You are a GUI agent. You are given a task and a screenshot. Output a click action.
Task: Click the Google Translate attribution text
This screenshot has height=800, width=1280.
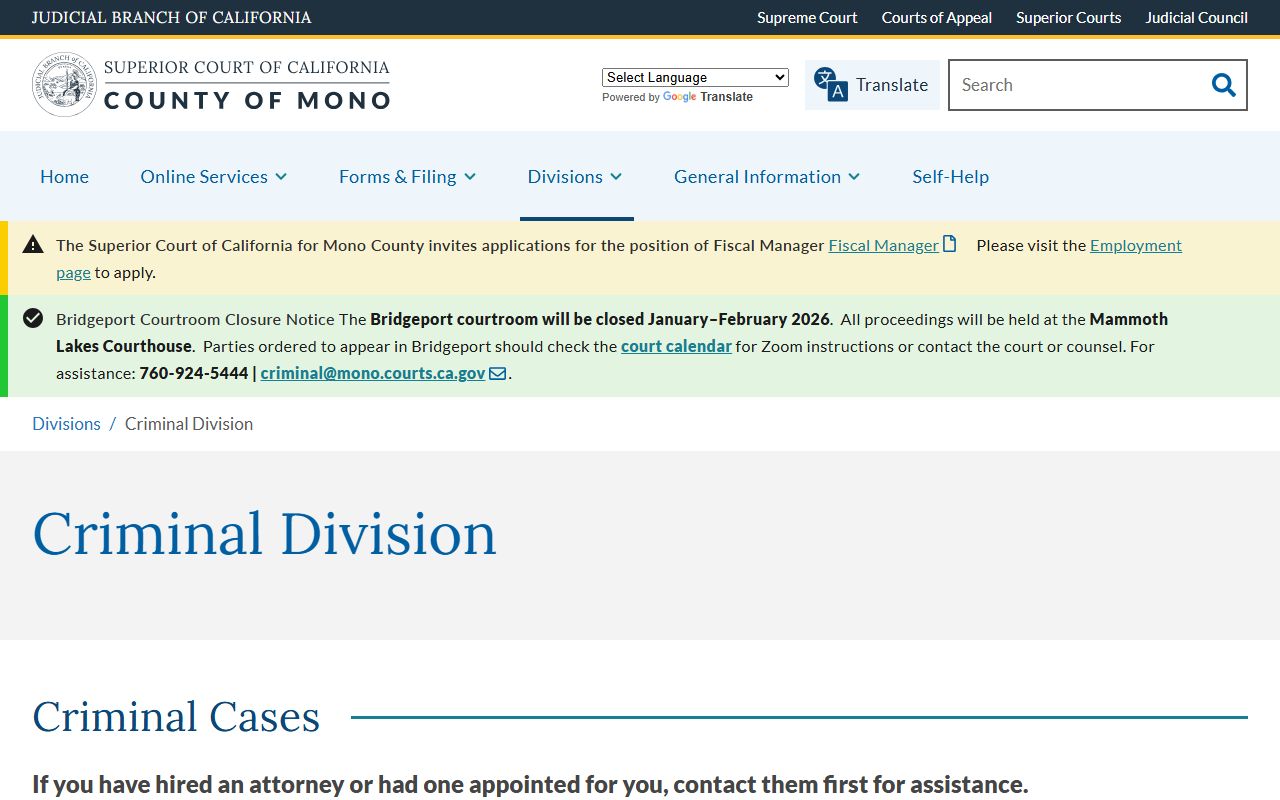(x=677, y=97)
